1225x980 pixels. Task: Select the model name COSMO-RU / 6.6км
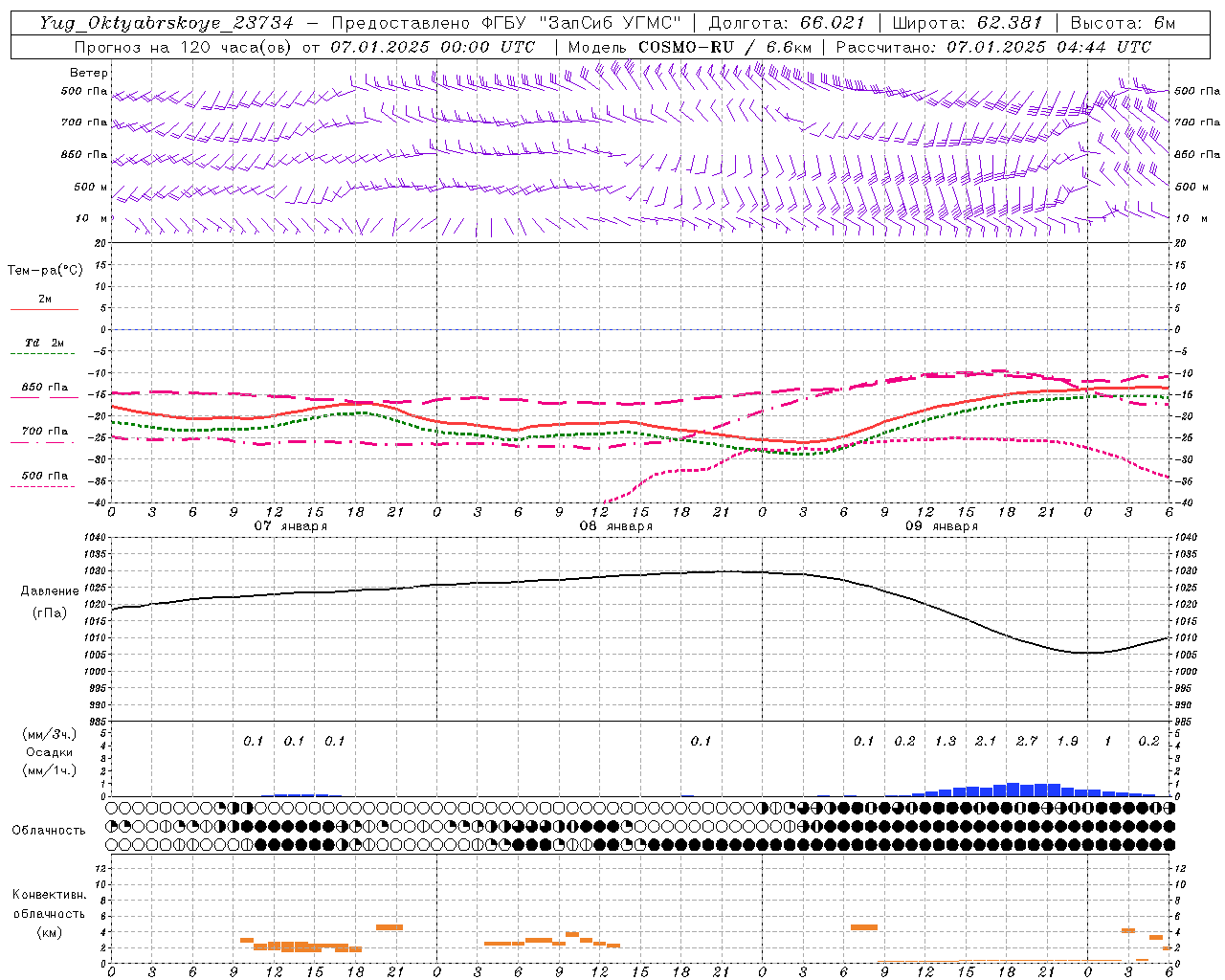point(724,47)
